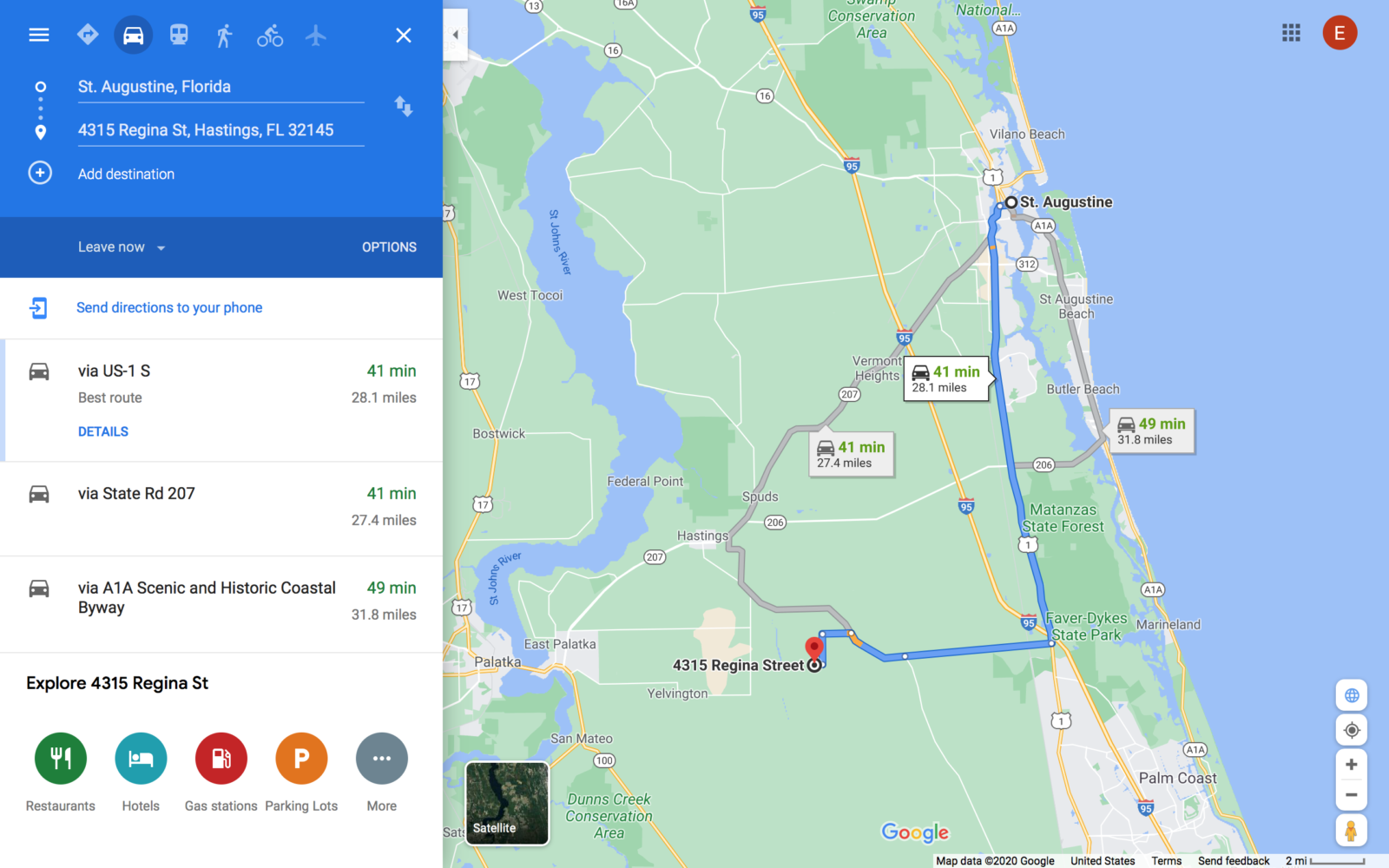Open DETAILS for US-1 S route
The width and height of the screenshot is (1389, 868).
[103, 431]
